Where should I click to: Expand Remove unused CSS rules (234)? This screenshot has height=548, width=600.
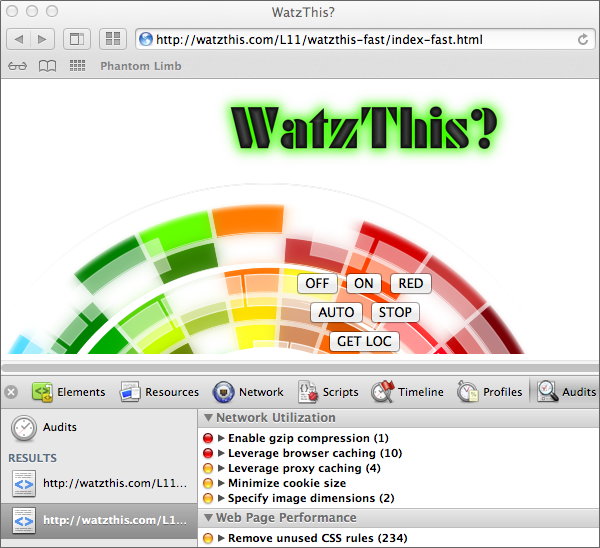click(221, 538)
